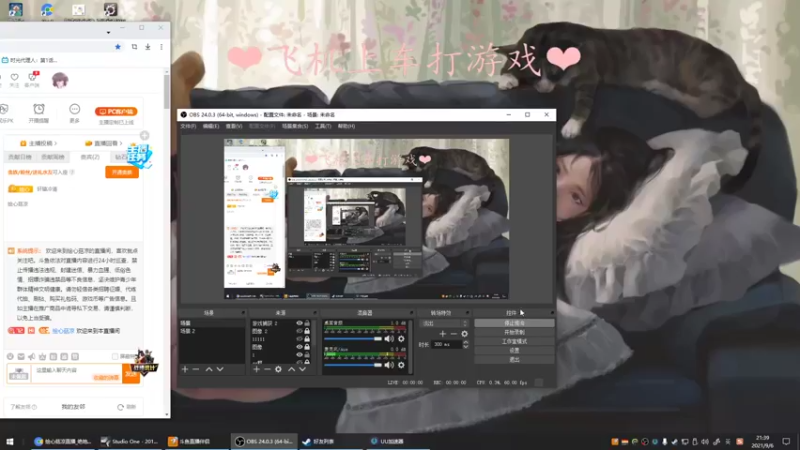
Task: Add a new scene with the plus icon
Action: [185, 369]
